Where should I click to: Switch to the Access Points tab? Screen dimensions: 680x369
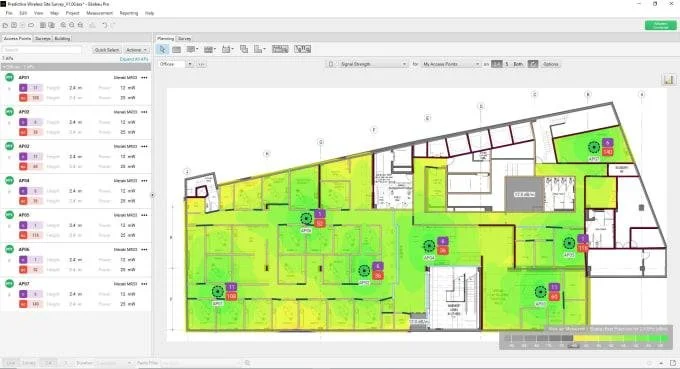(17, 39)
